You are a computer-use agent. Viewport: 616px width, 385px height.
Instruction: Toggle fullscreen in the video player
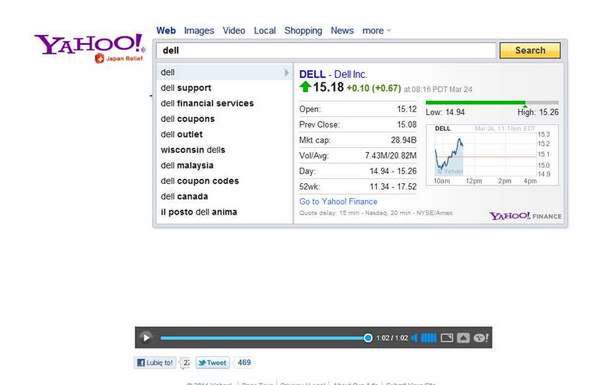tap(447, 338)
